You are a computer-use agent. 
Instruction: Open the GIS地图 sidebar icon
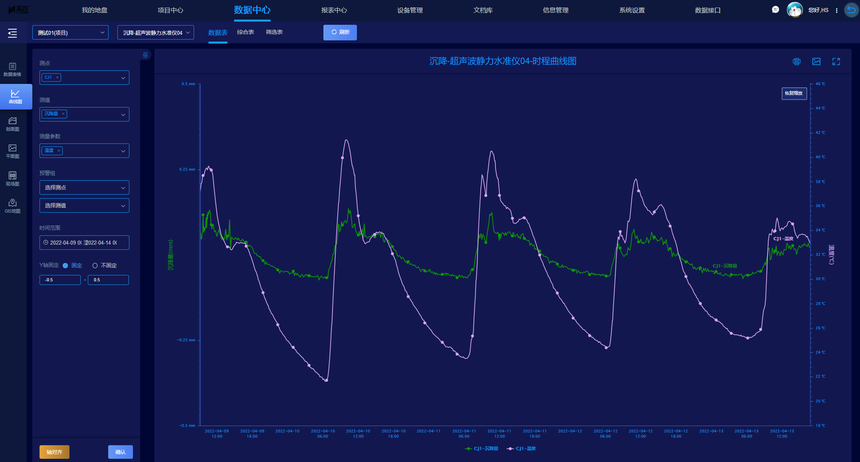pyautogui.click(x=13, y=206)
